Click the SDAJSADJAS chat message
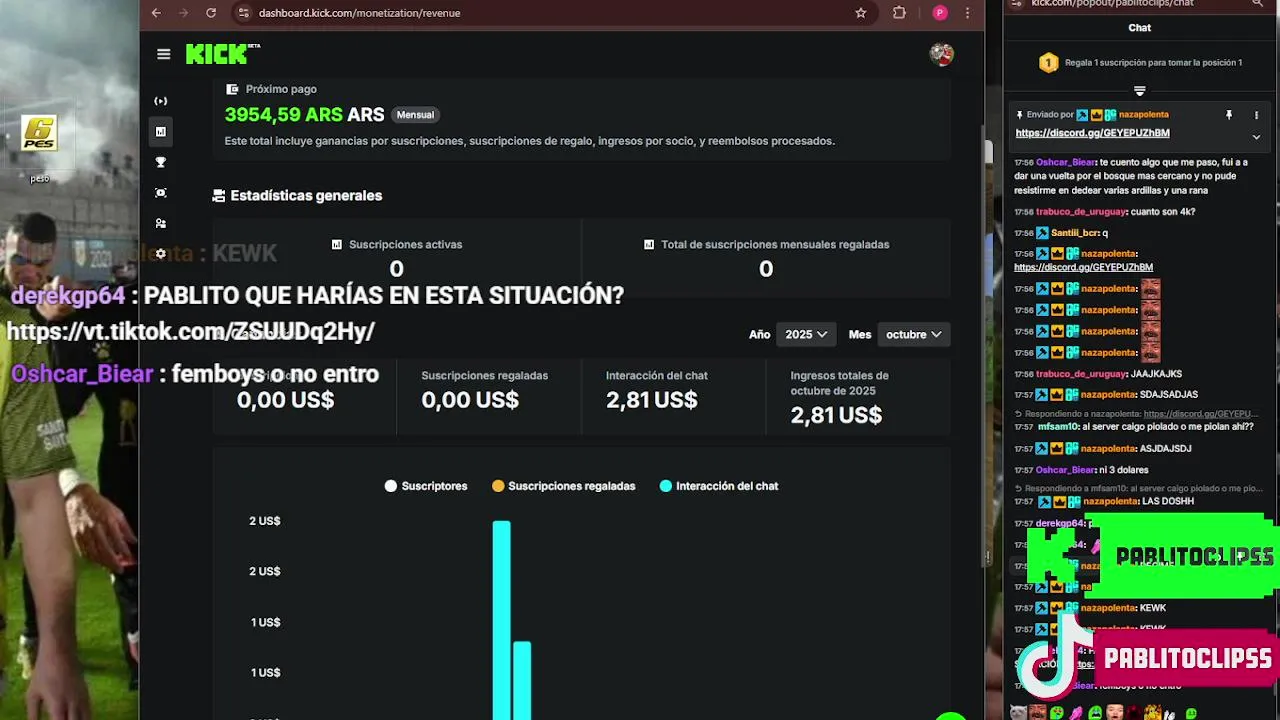The image size is (1280, 720). pos(1169,395)
